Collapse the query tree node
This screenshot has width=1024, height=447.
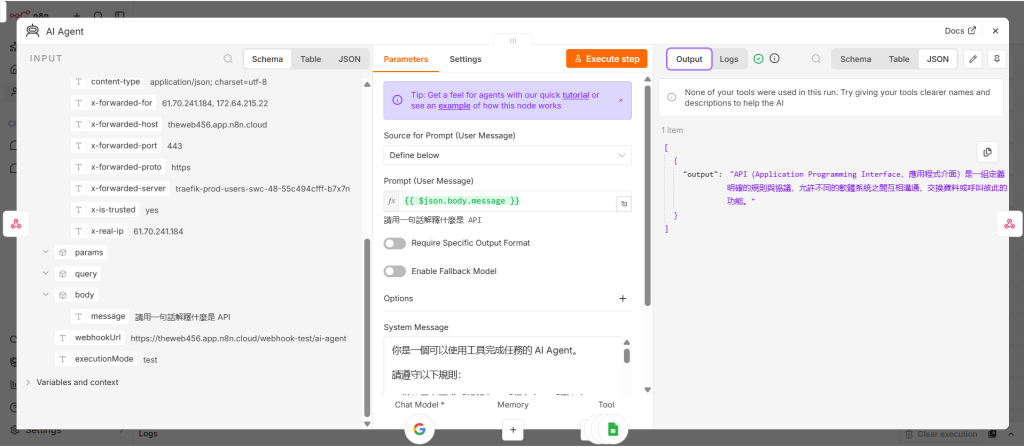tap(46, 273)
